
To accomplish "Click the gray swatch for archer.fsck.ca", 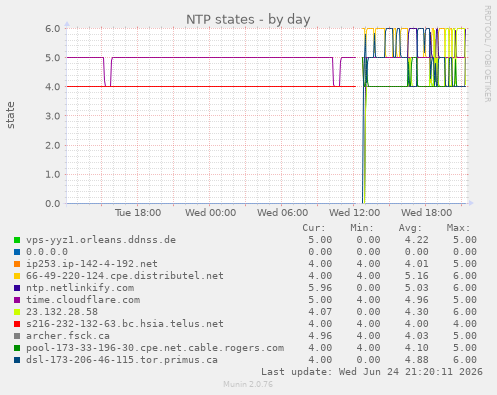I will [17, 336].
